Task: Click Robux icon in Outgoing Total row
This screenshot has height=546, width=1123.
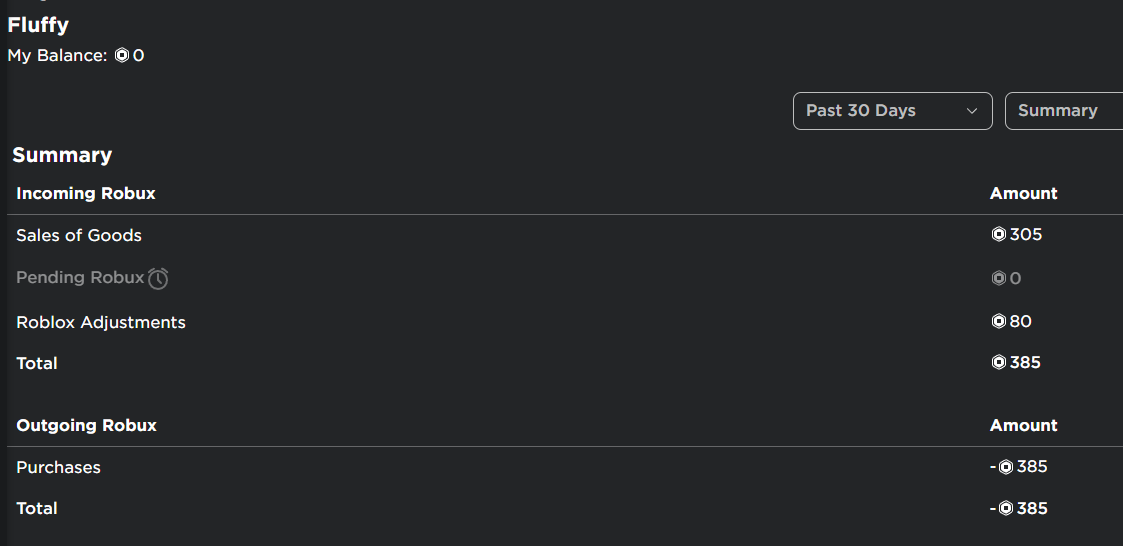Action: click(x=1006, y=509)
